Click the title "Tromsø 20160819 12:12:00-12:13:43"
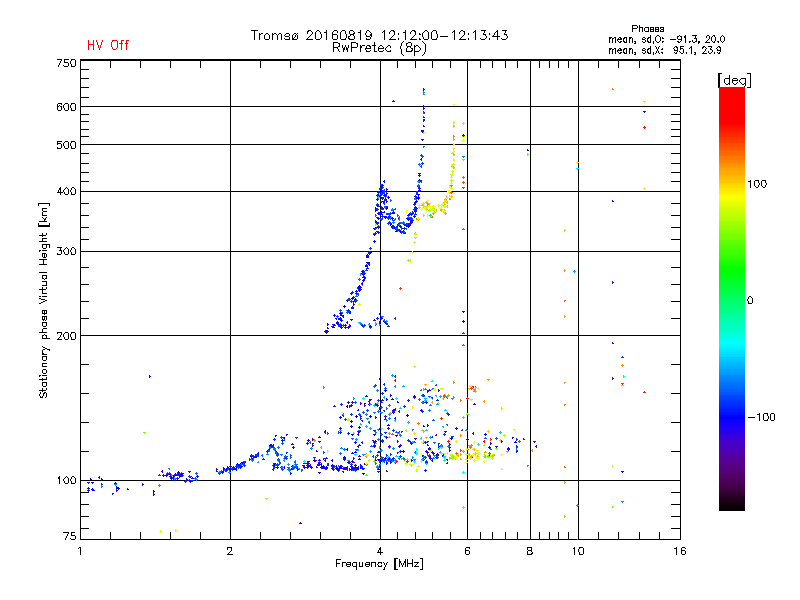The width and height of the screenshot is (800, 600). click(379, 35)
